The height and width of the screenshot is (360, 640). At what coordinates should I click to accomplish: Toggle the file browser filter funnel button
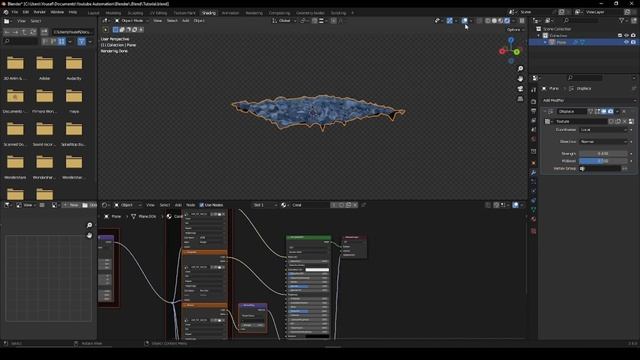(x=82, y=41)
